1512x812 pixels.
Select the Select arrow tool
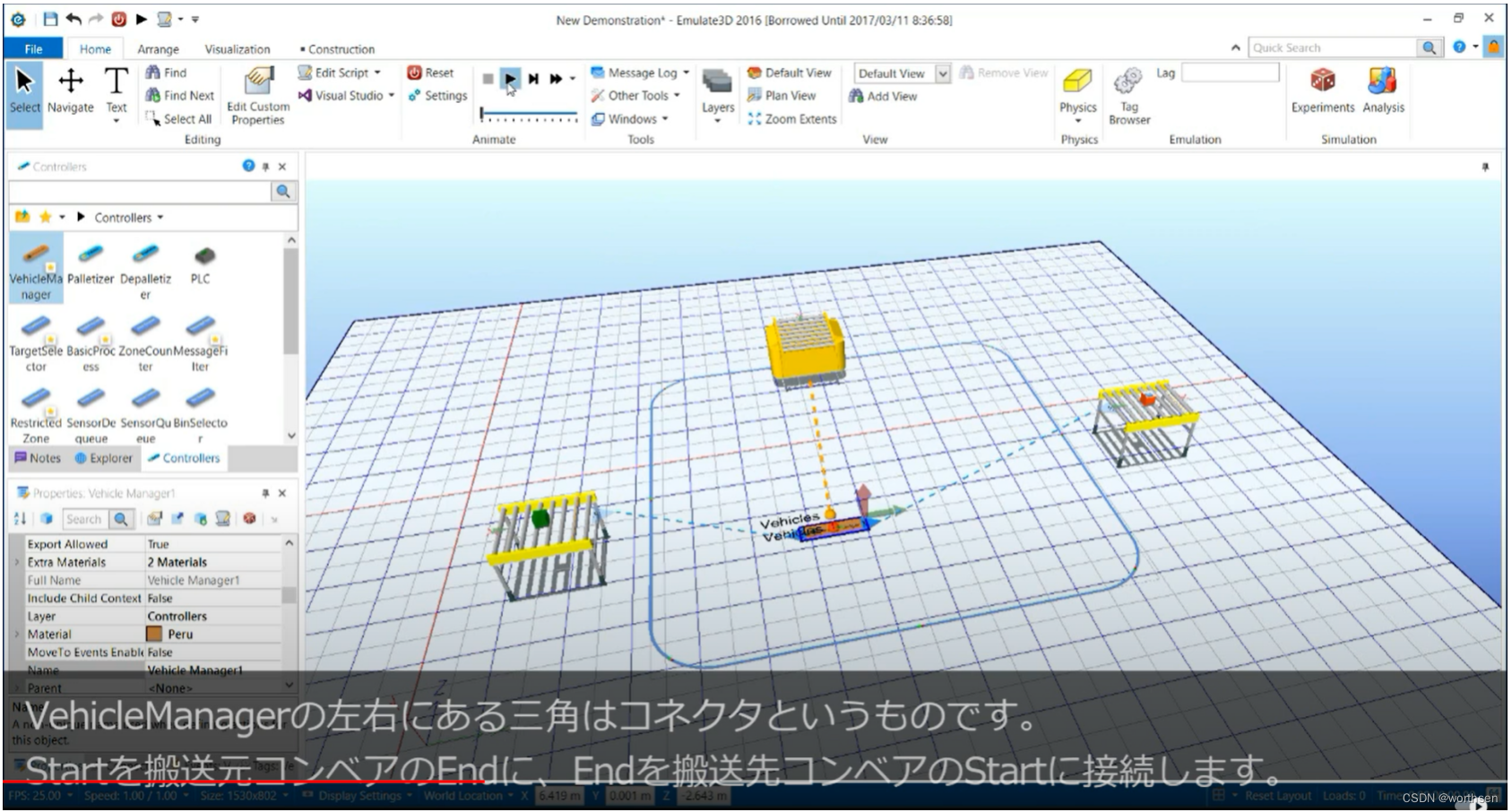pyautogui.click(x=24, y=92)
